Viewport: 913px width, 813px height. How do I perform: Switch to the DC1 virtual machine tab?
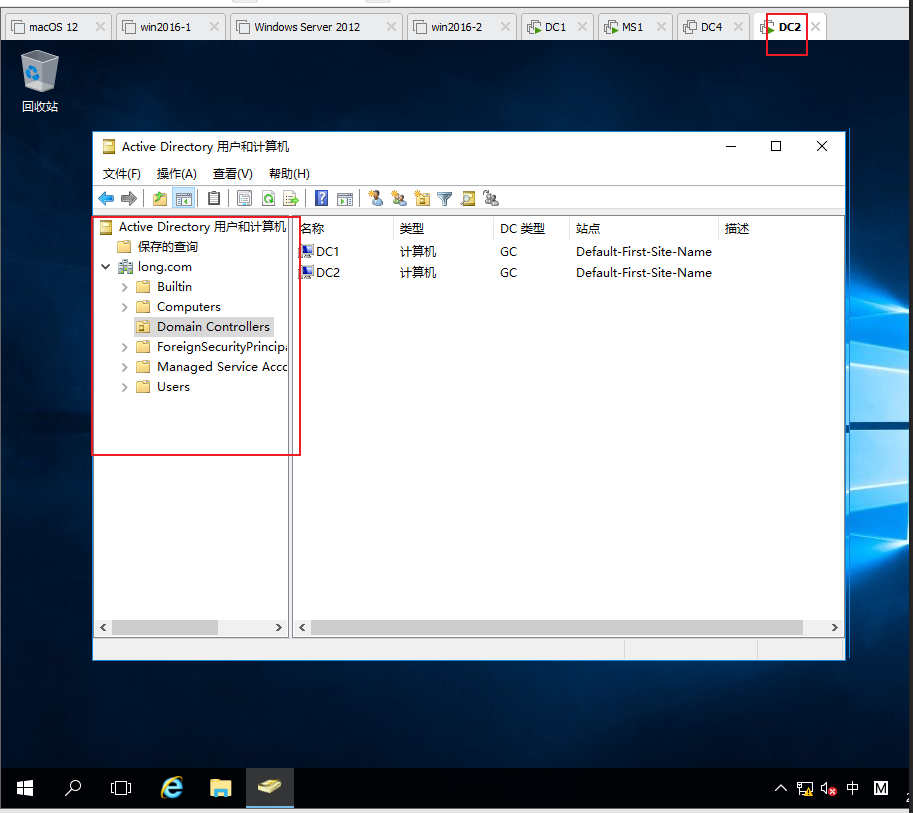(x=555, y=27)
